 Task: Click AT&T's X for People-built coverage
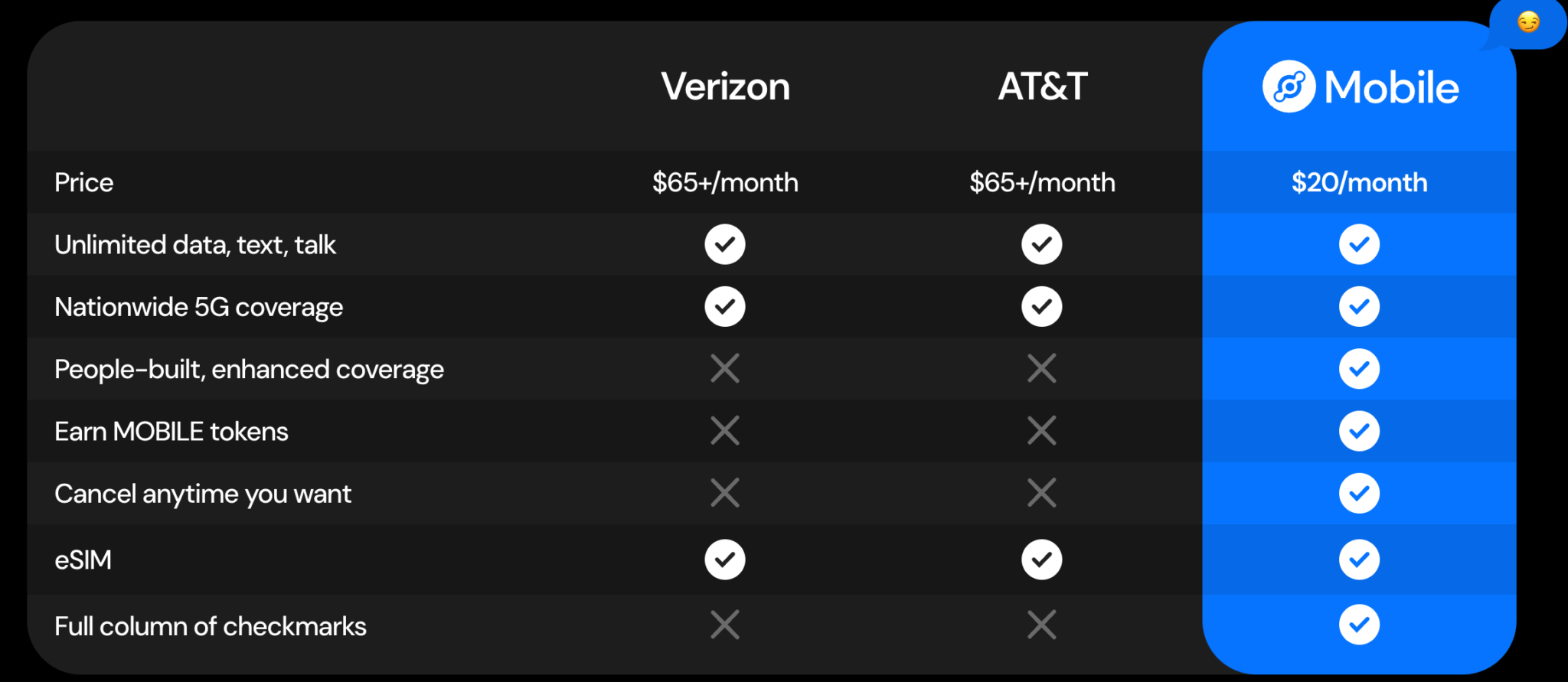1041,368
